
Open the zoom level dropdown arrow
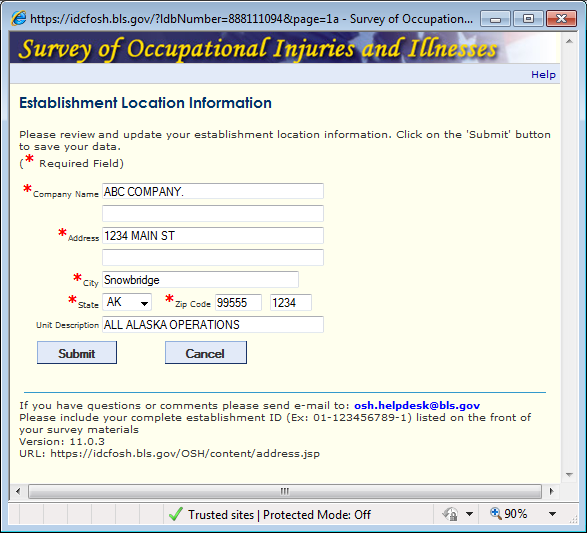[x=552, y=514]
